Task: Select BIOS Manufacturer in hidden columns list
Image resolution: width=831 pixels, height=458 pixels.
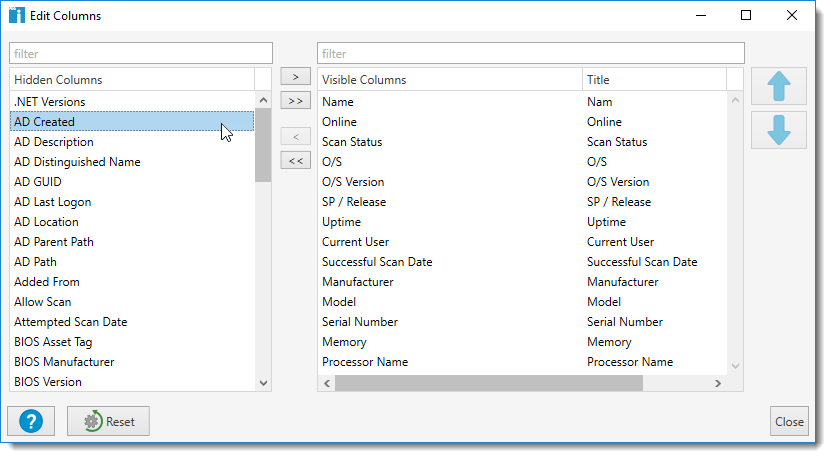Action: tap(64, 362)
